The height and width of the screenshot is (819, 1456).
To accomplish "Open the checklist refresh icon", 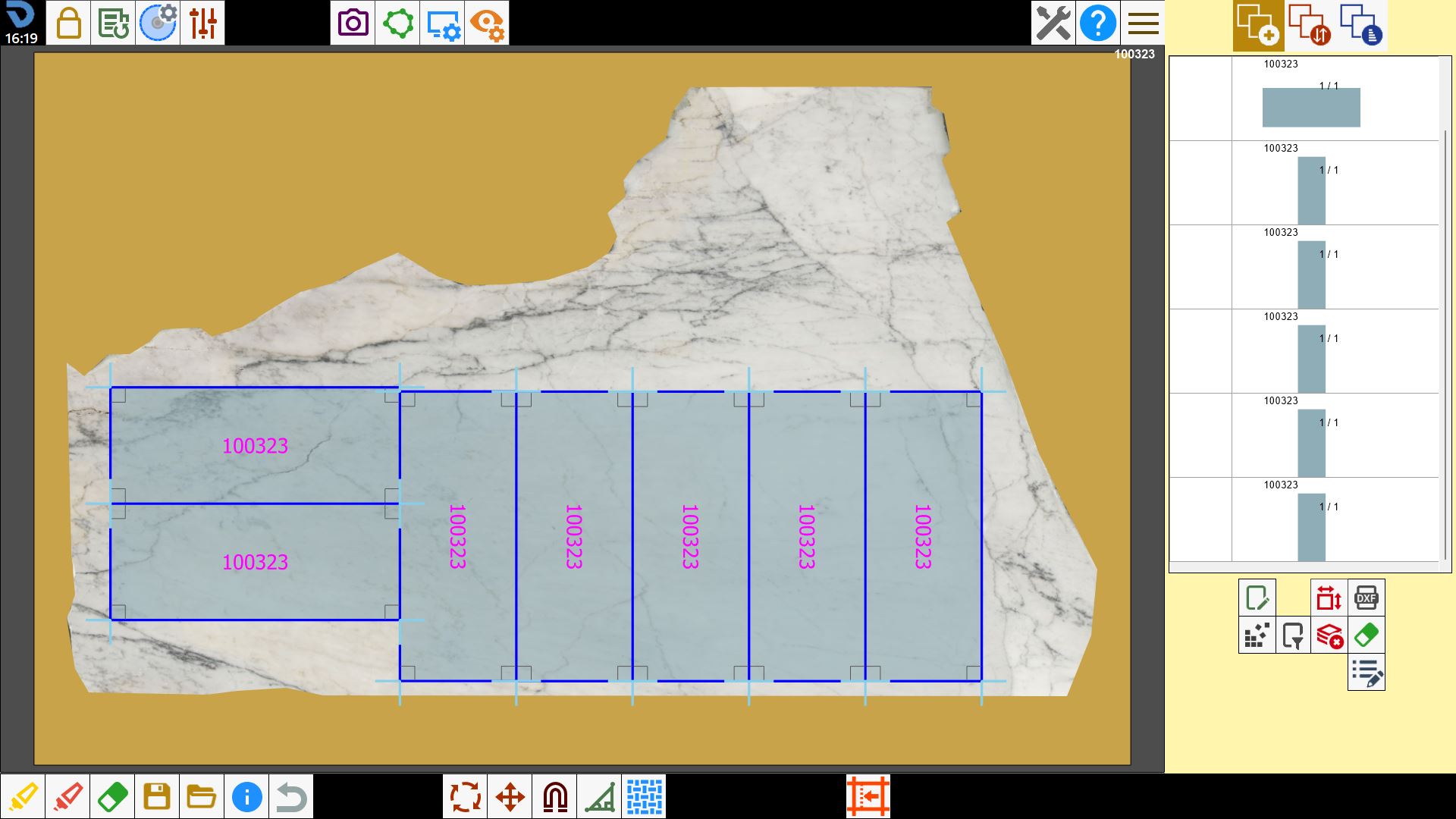I will [113, 23].
